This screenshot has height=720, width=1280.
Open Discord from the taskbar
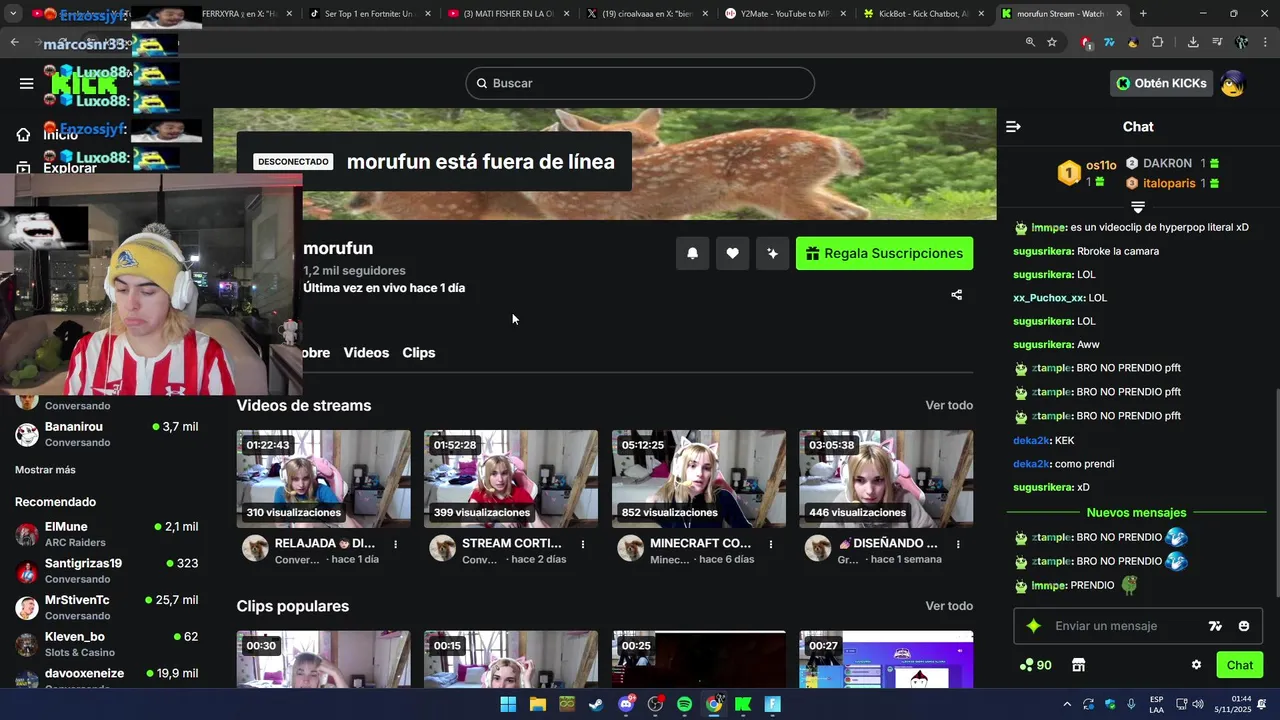(626, 704)
